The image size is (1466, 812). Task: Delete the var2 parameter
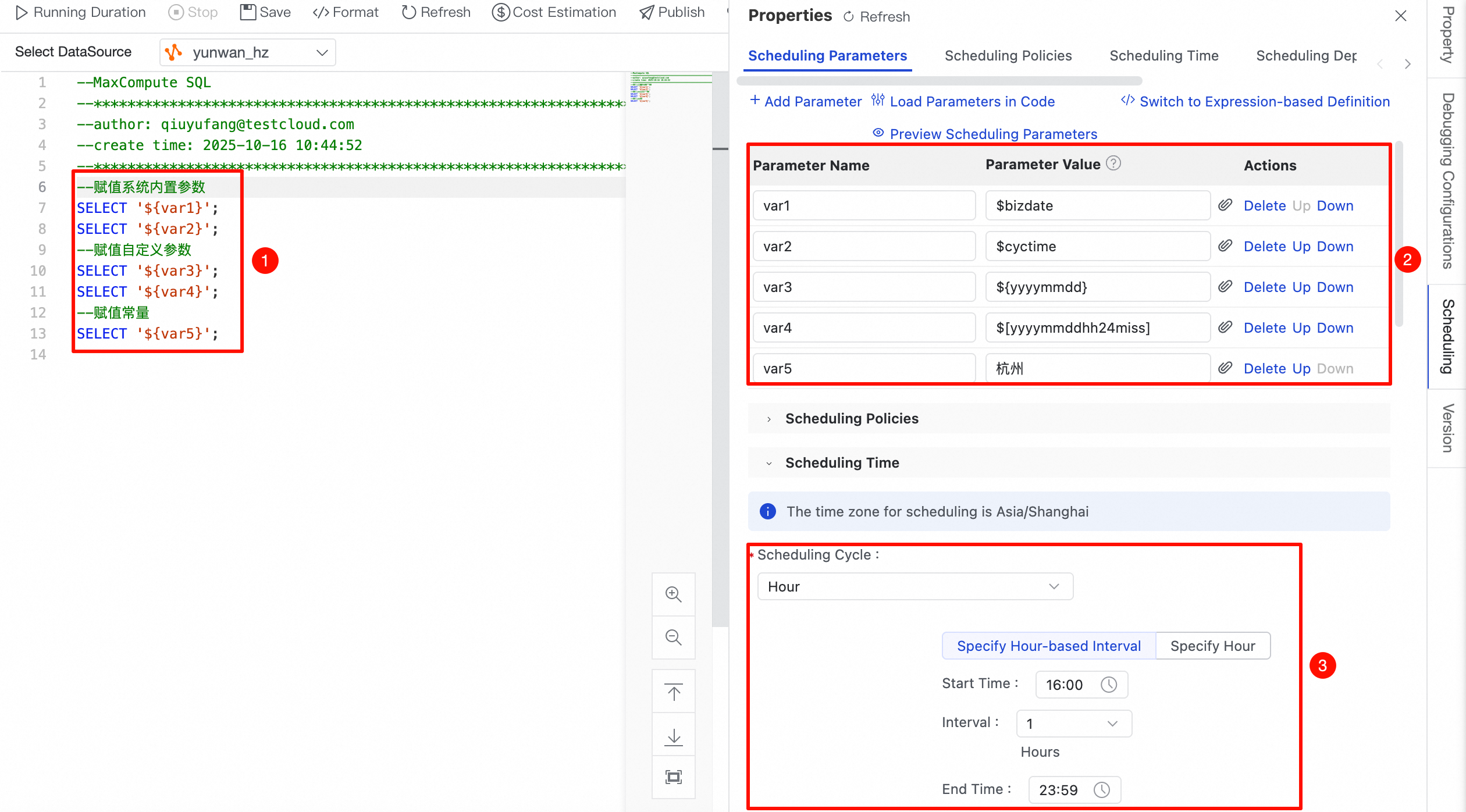[1264, 247]
